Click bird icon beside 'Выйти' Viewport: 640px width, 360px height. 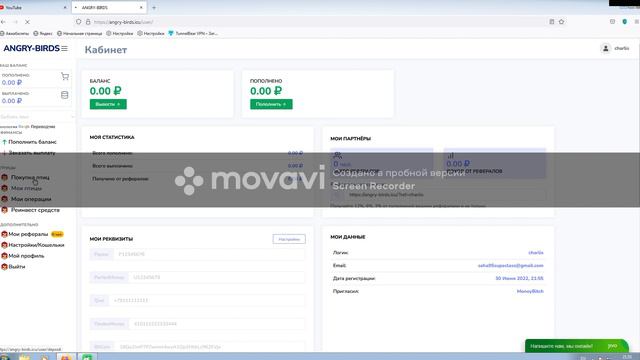(x=4, y=267)
